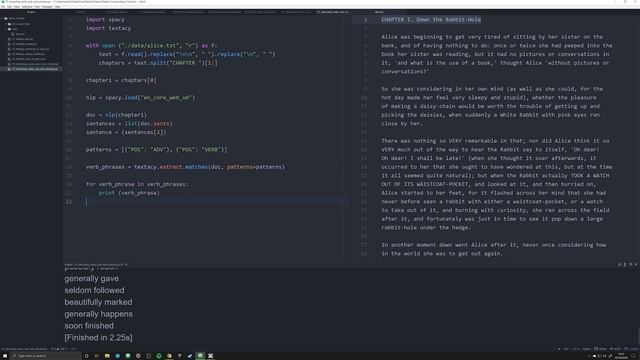Open the Find menu
This screenshot has width=640, height=360.
tap(37, 7)
